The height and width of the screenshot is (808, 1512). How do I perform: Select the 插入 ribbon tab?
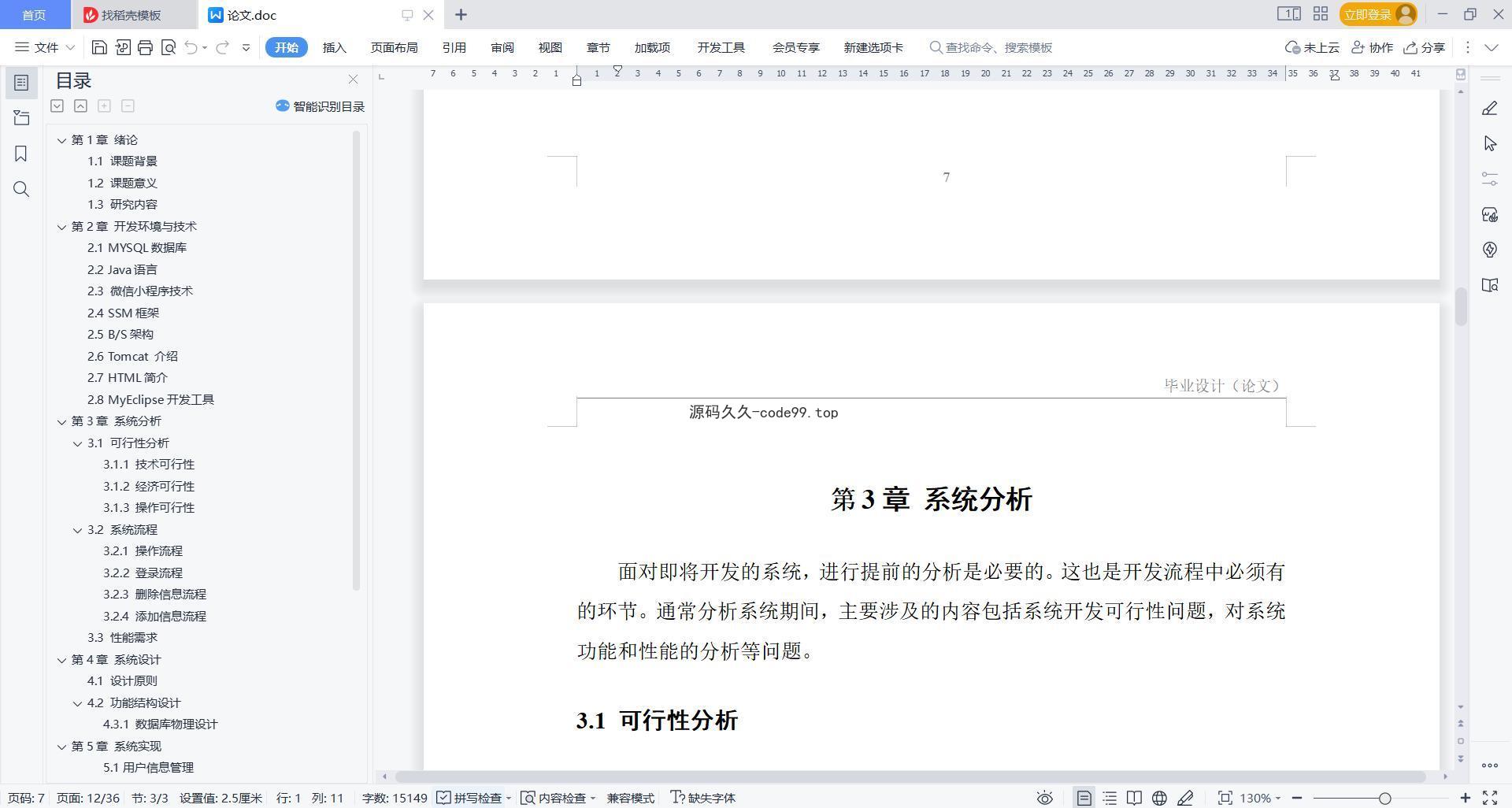334,47
